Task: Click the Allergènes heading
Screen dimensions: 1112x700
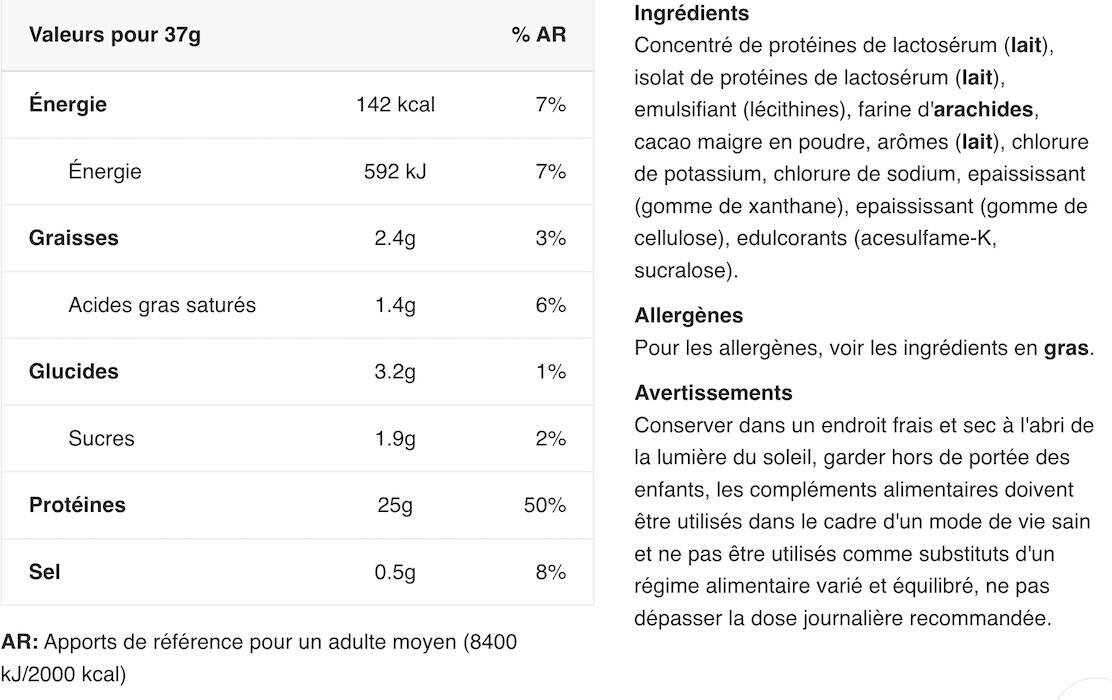Action: tap(689, 316)
